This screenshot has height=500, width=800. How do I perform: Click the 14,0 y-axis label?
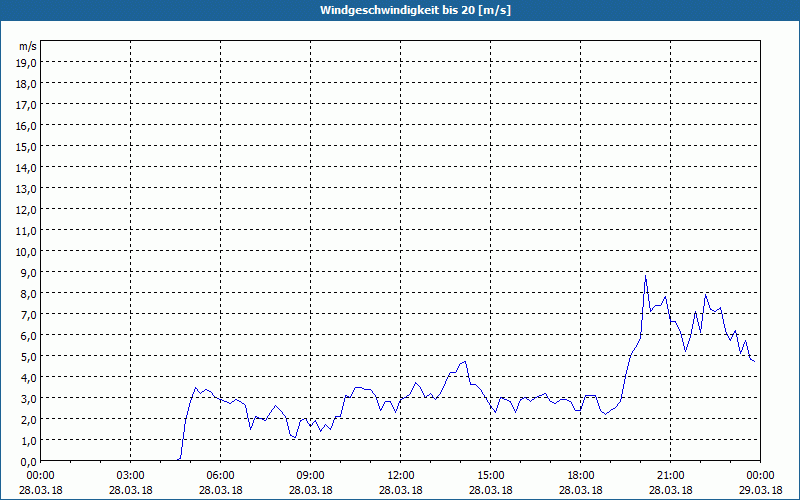pyautogui.click(x=28, y=168)
